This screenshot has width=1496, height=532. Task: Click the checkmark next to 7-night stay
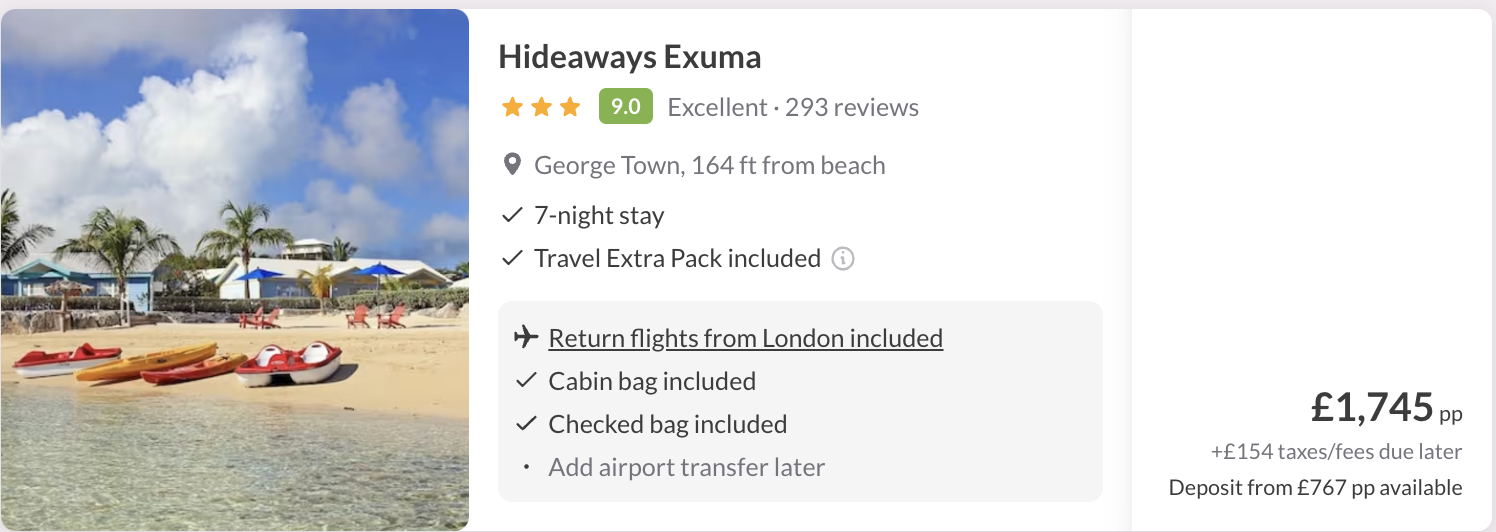(x=512, y=215)
